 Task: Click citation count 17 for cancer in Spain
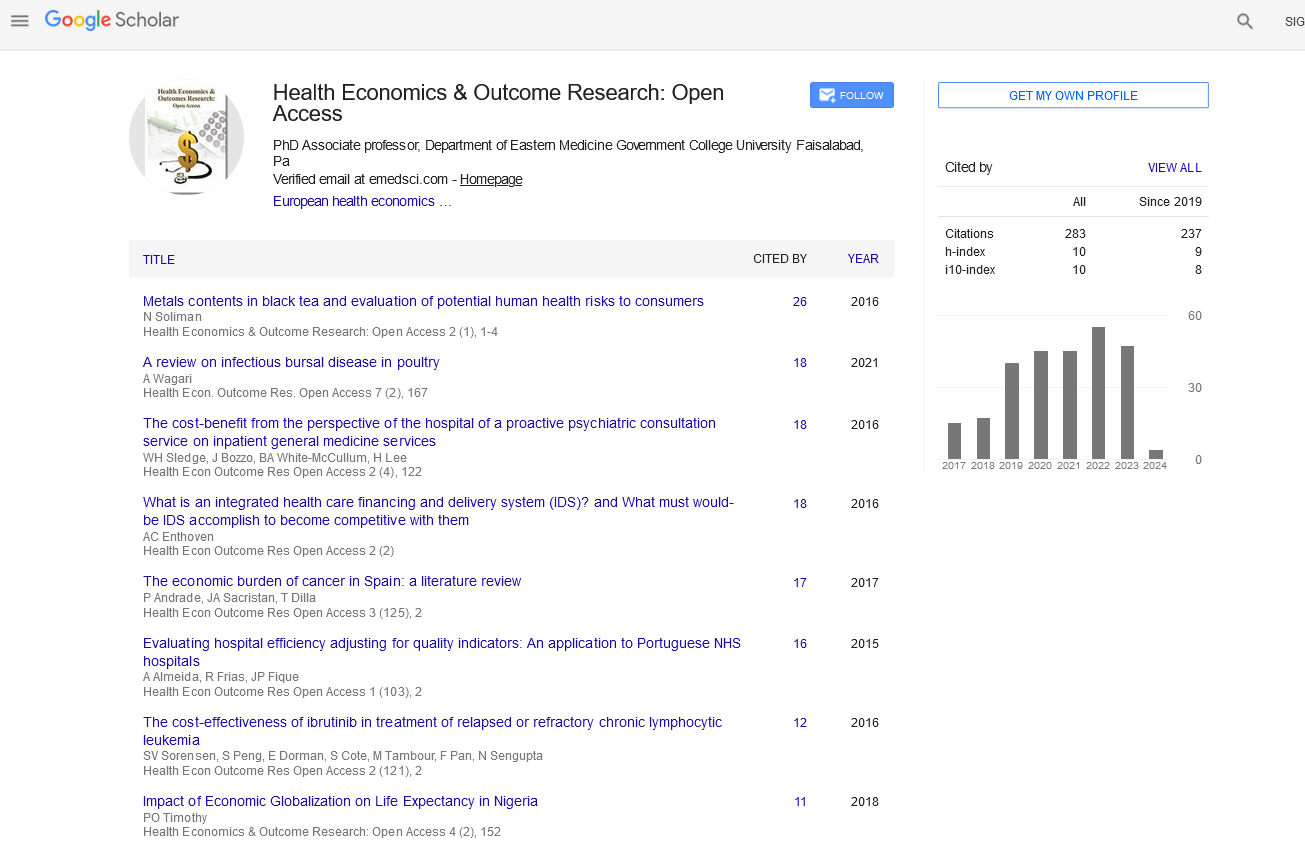tap(800, 583)
